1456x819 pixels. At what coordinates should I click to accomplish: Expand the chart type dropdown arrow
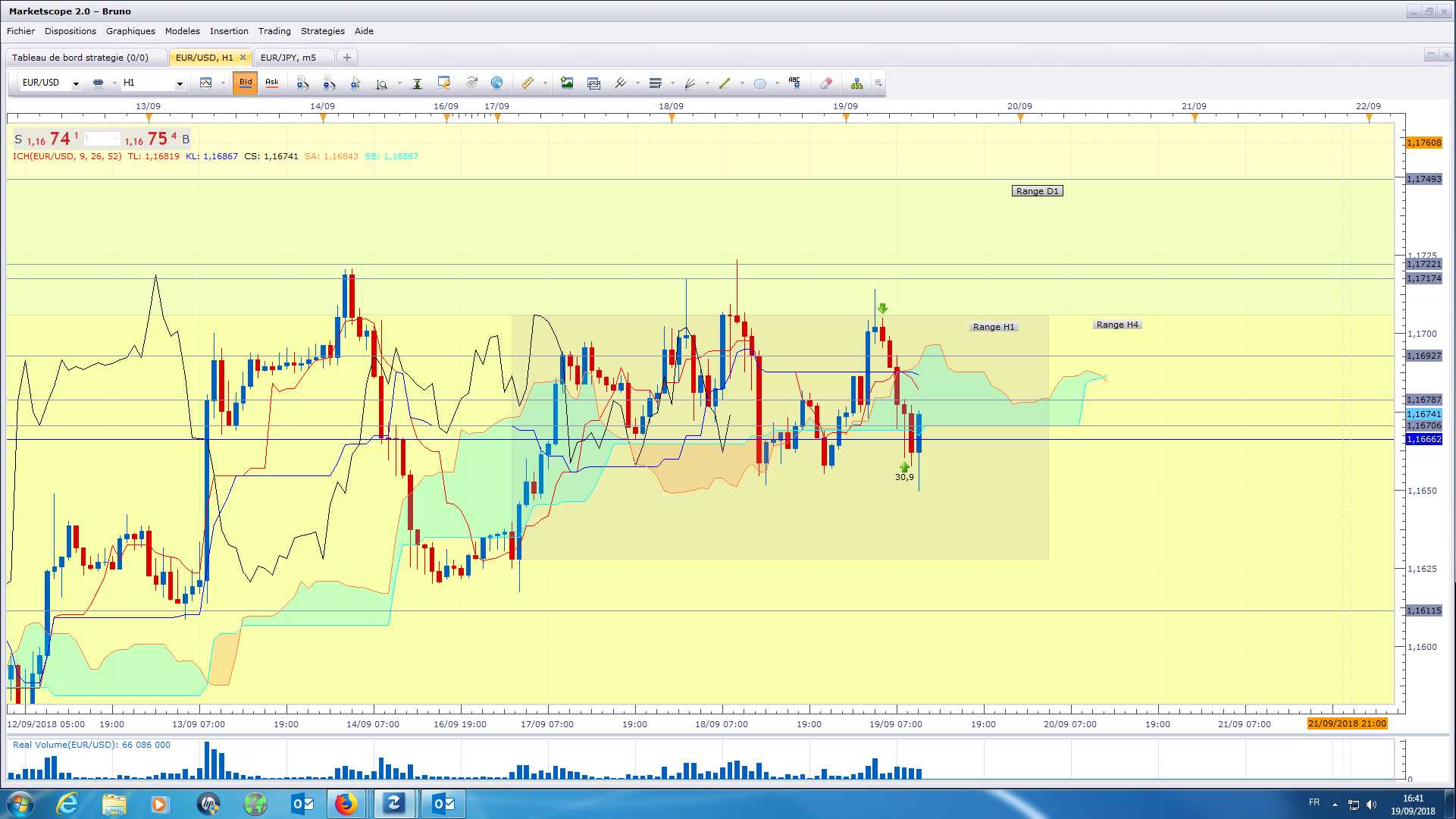pyautogui.click(x=223, y=83)
